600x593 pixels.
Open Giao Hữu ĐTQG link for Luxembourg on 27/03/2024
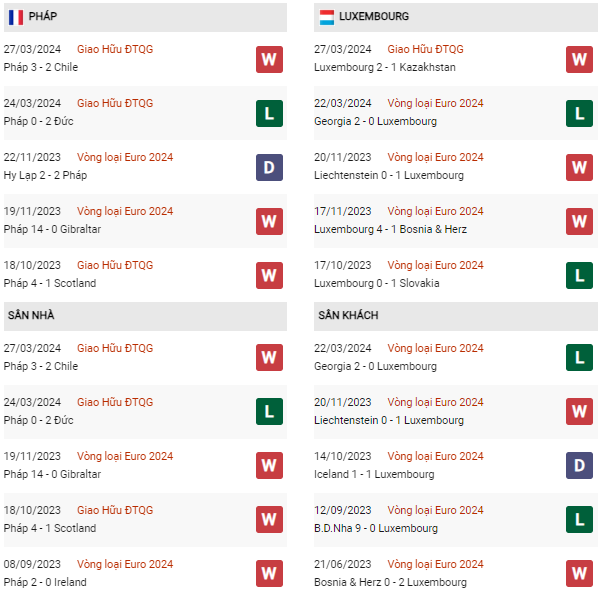click(x=425, y=49)
